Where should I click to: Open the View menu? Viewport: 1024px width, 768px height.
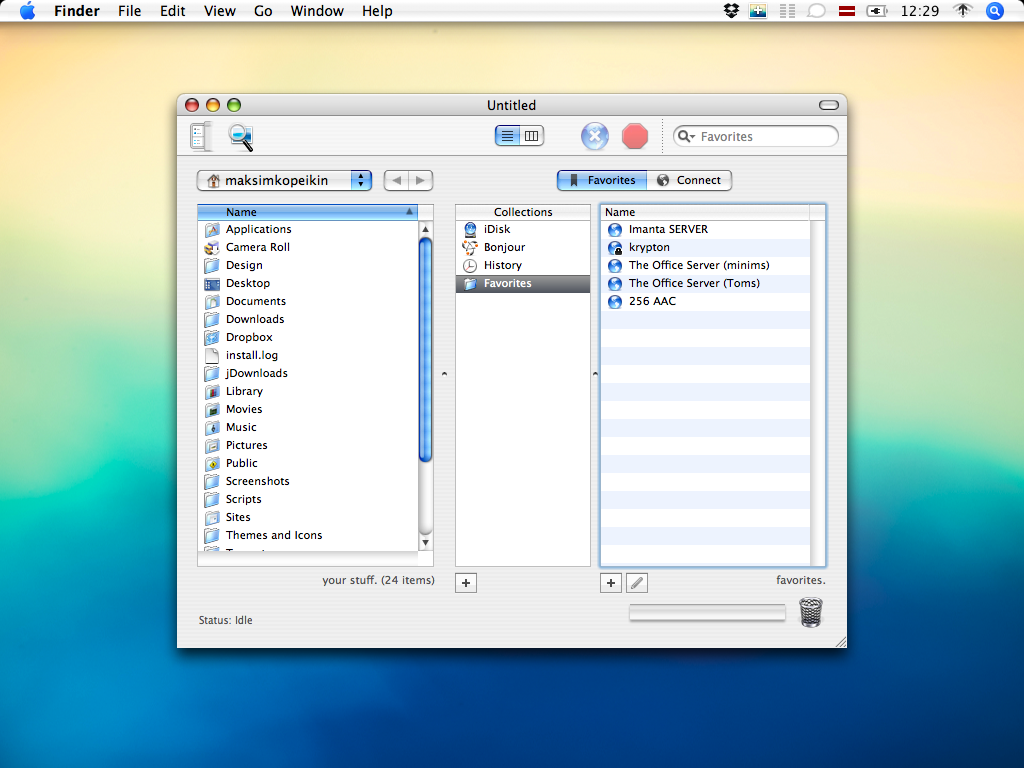[219, 11]
